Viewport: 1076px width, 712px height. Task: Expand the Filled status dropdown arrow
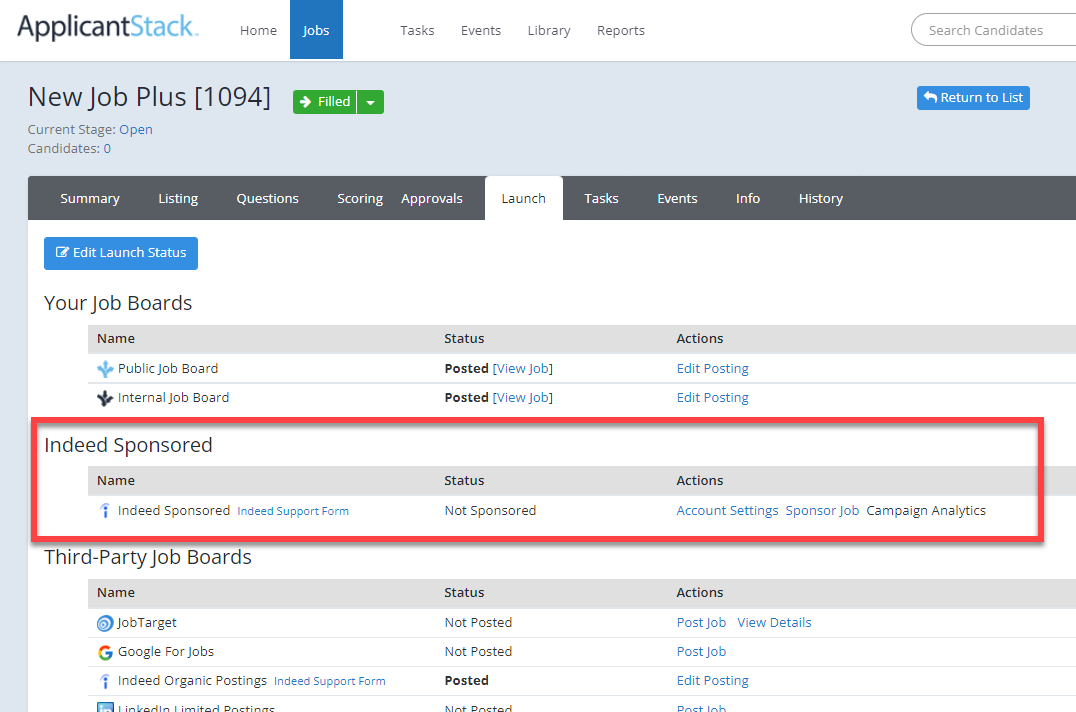[x=370, y=102]
